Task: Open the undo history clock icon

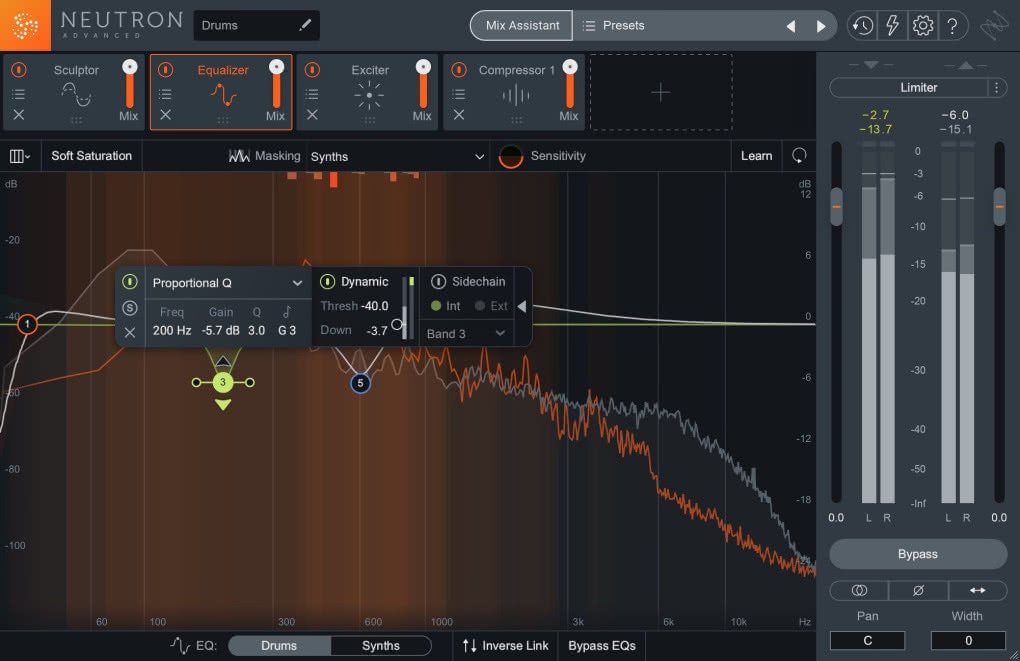Action: pos(863,26)
